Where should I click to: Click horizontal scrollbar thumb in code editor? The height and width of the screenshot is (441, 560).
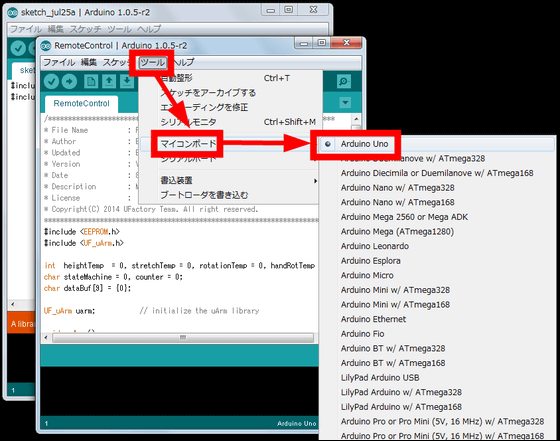(x=183, y=337)
